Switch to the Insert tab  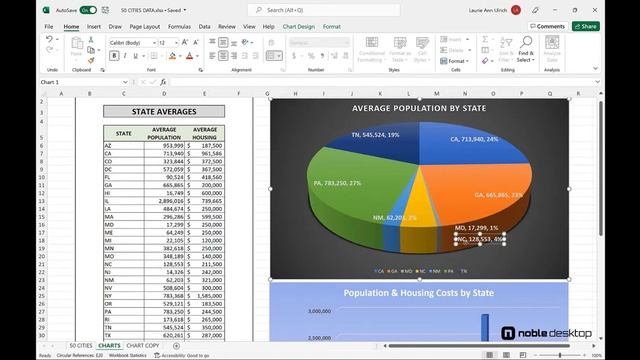(93, 27)
